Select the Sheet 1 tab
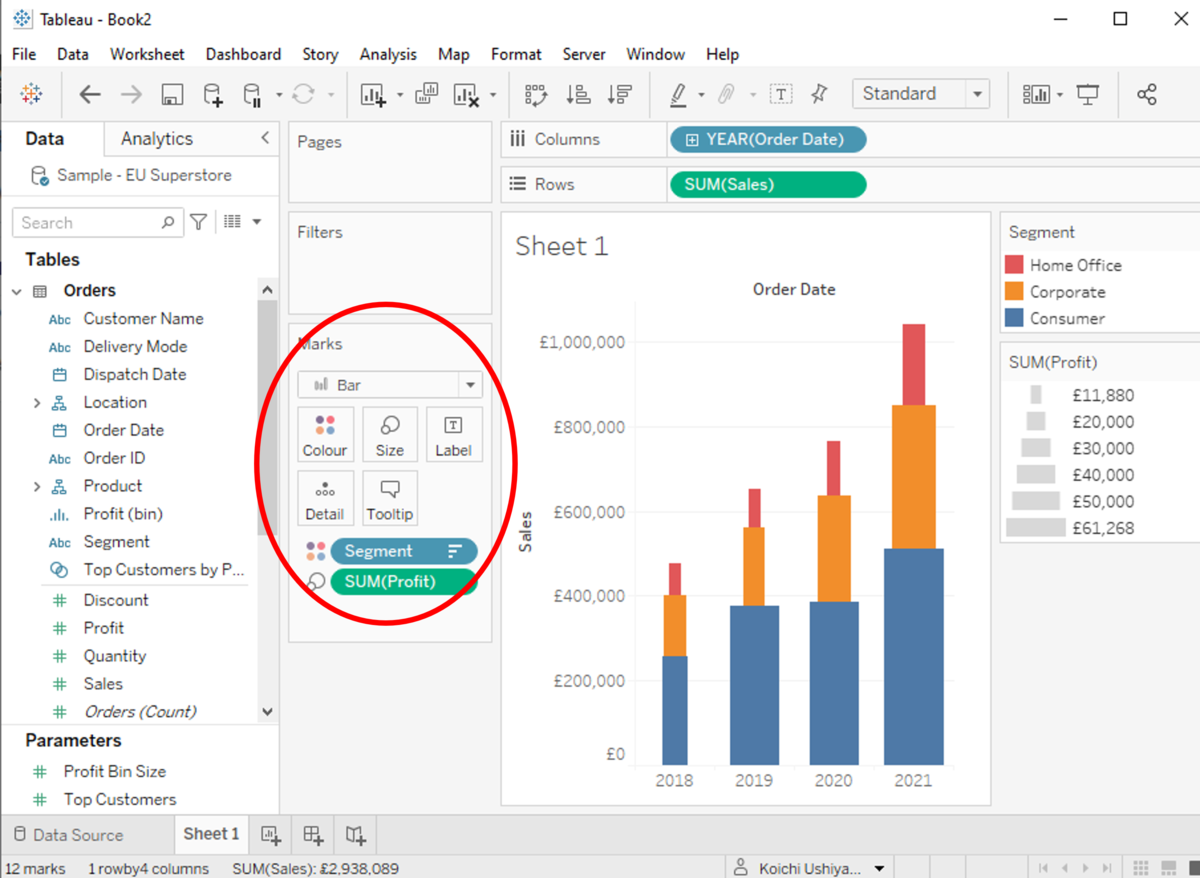 [211, 834]
